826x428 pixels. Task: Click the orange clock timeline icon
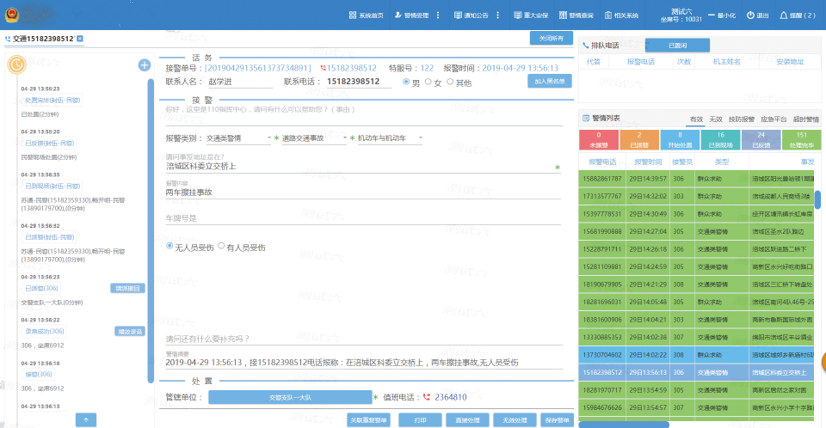[17, 64]
